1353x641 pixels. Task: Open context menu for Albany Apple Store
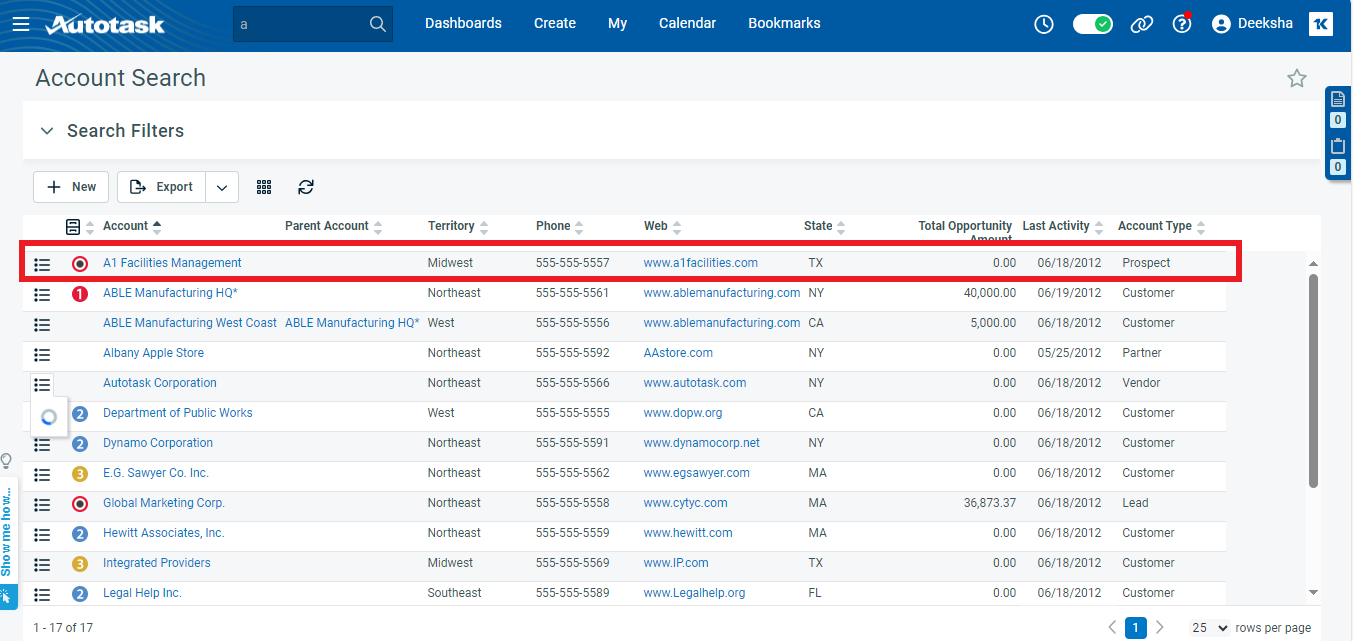[42, 354]
